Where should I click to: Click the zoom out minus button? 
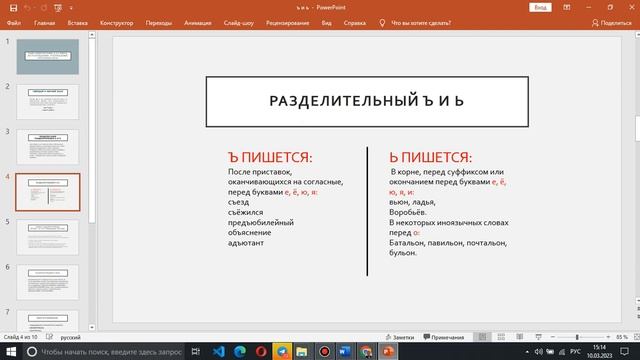553,337
